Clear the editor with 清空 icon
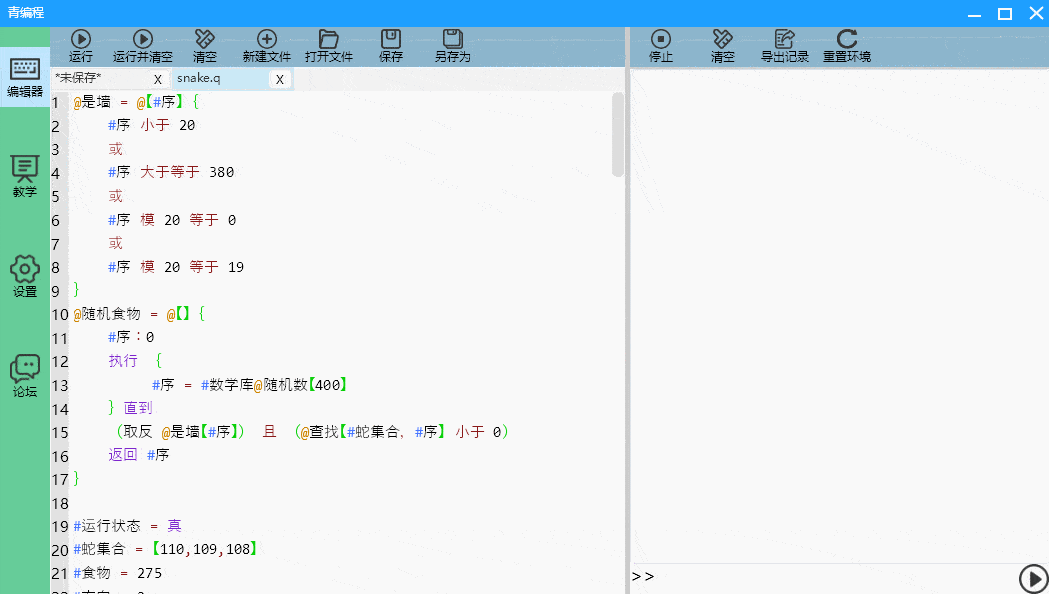The height and width of the screenshot is (594, 1049). click(205, 46)
